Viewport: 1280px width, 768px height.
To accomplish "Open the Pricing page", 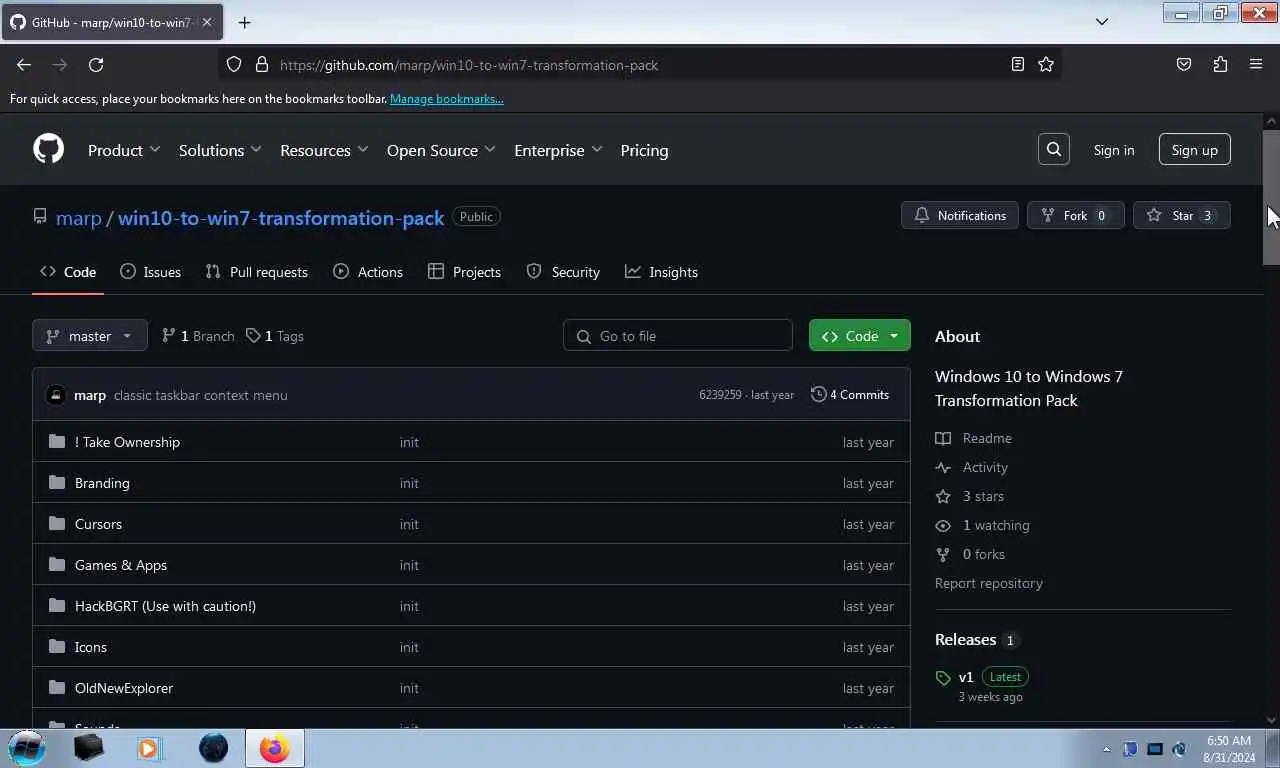I will pyautogui.click(x=644, y=150).
